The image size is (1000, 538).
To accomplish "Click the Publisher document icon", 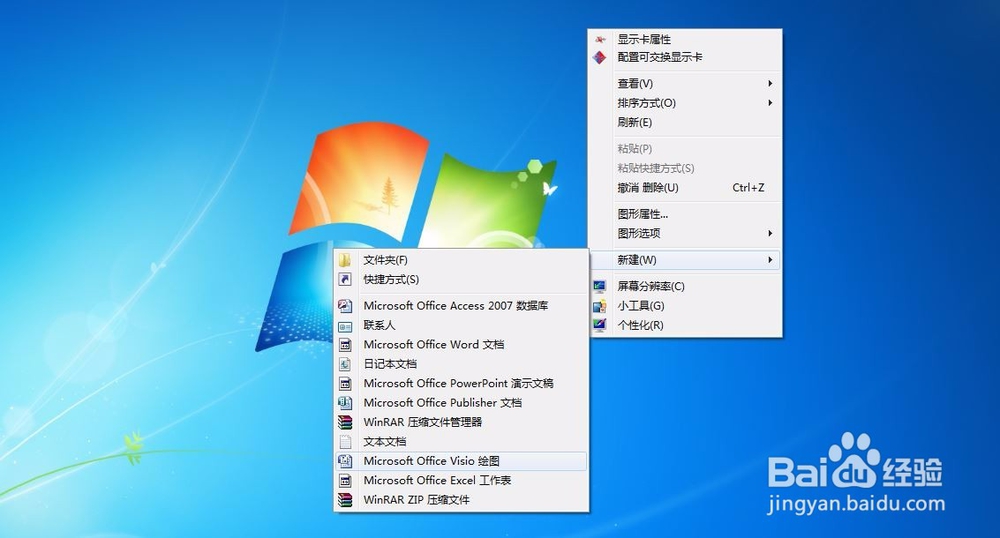I will pos(345,403).
